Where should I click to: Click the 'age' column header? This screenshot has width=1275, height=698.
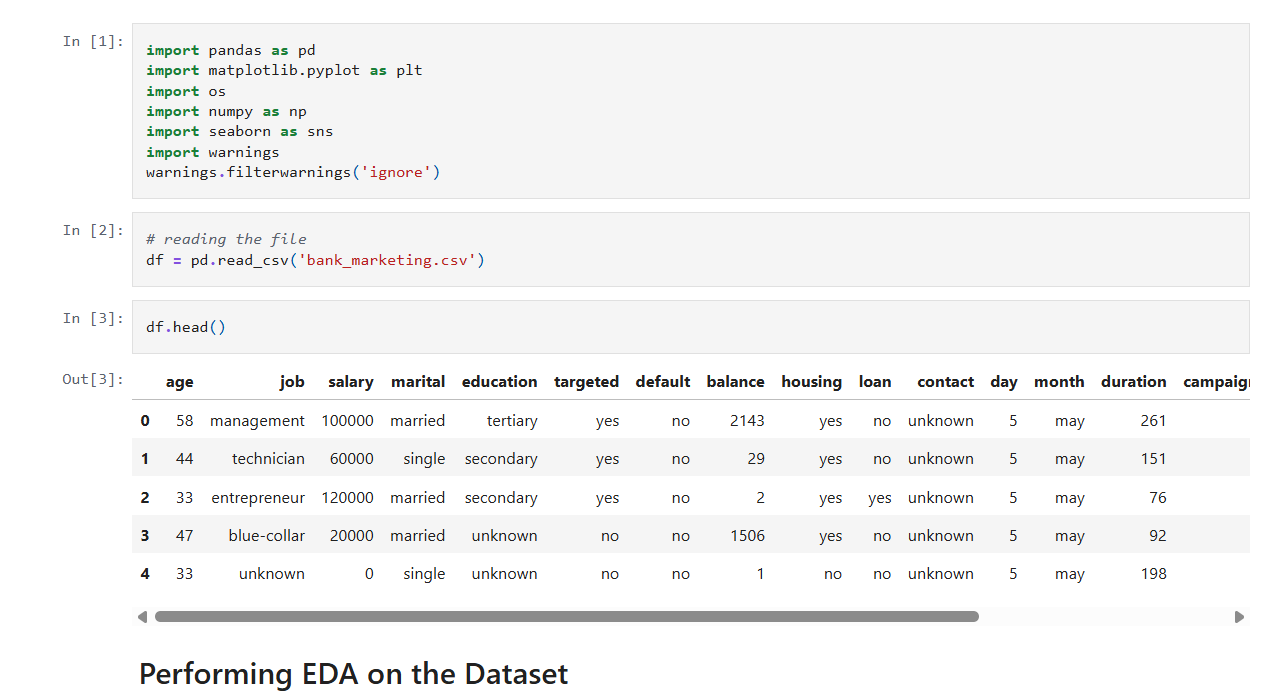tap(180, 382)
